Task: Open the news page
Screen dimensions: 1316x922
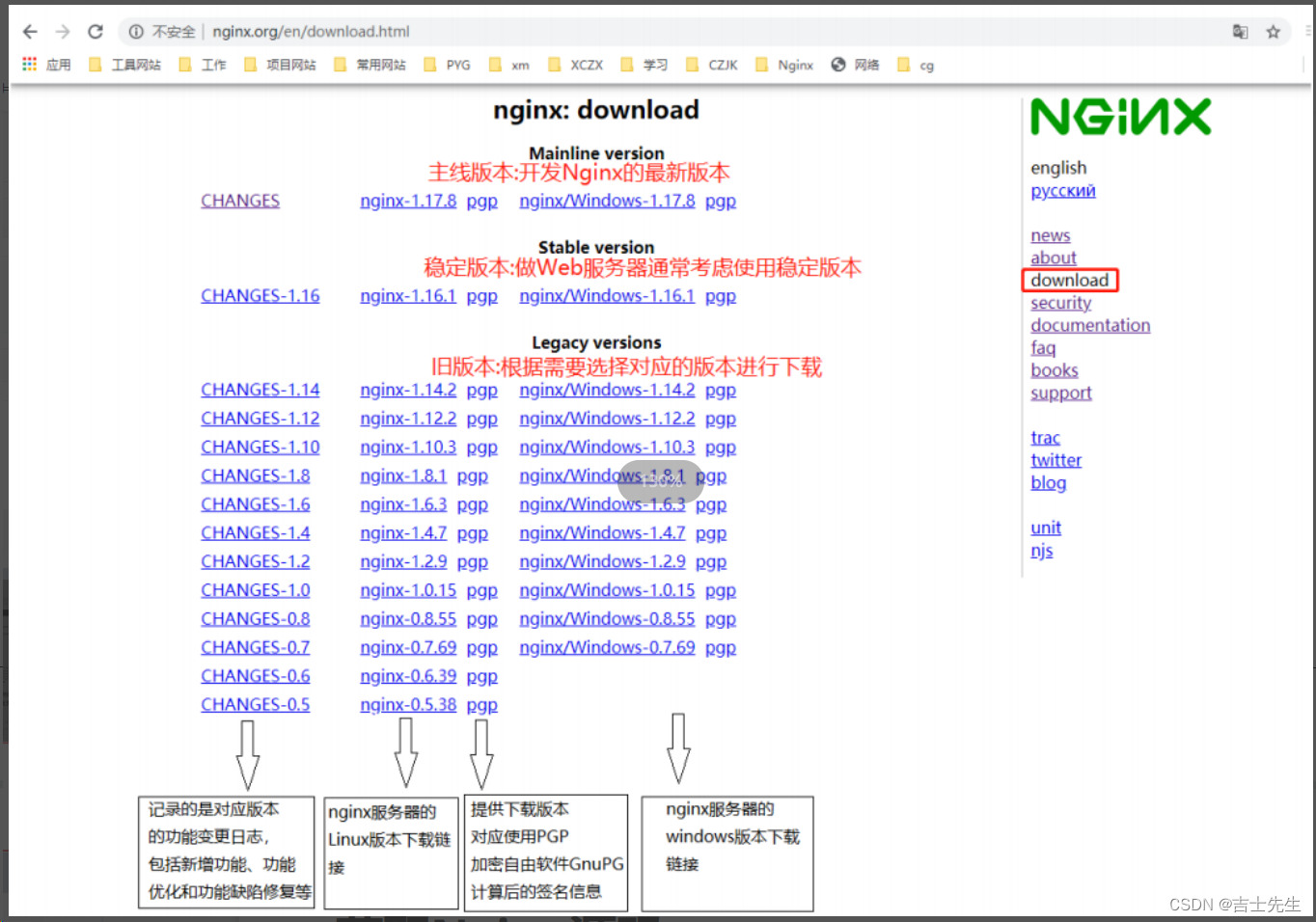Action: pos(1051,235)
